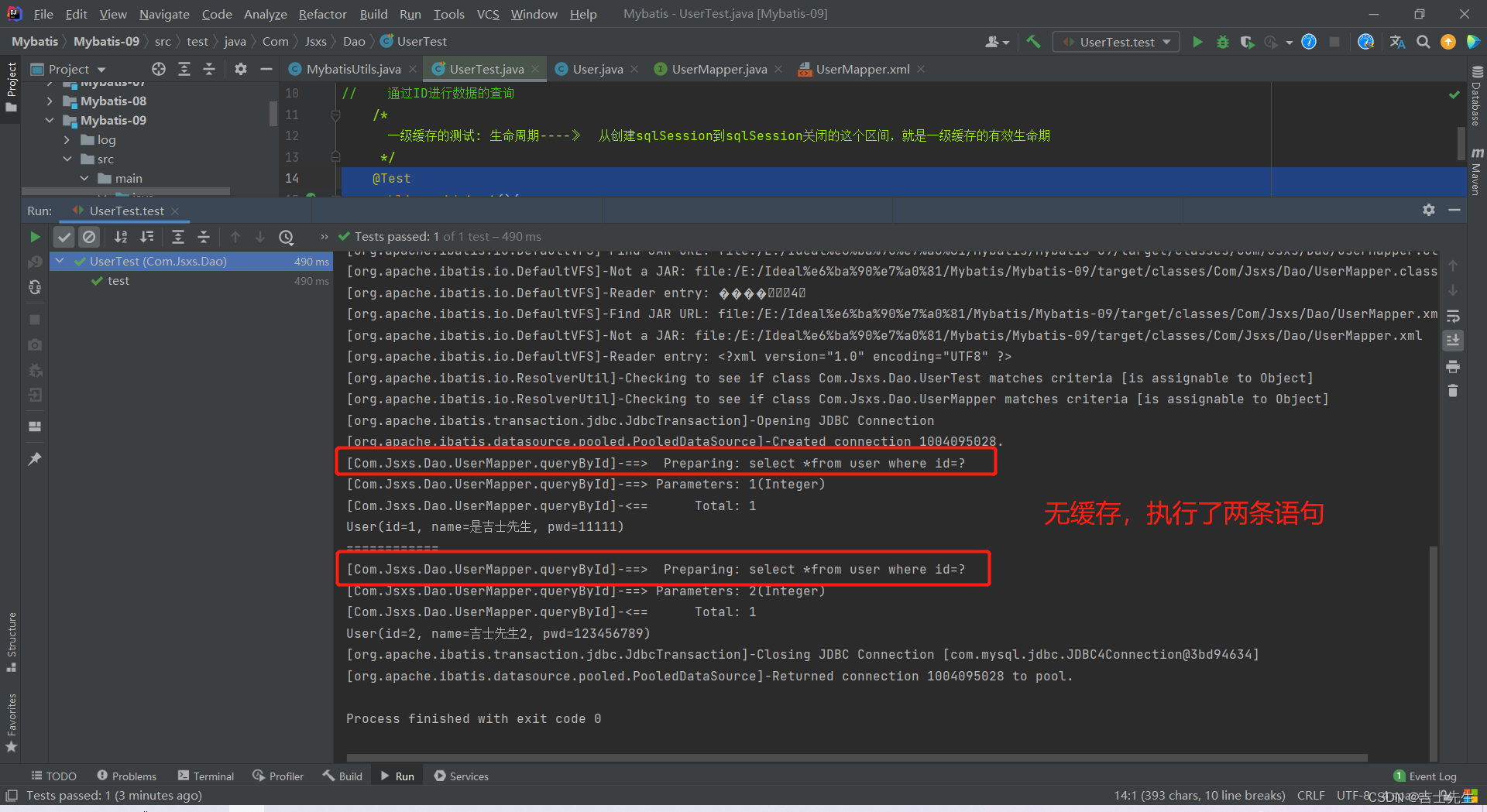This screenshot has width=1487, height=812.
Task: Open Database side panel
Action: tap(1477, 96)
